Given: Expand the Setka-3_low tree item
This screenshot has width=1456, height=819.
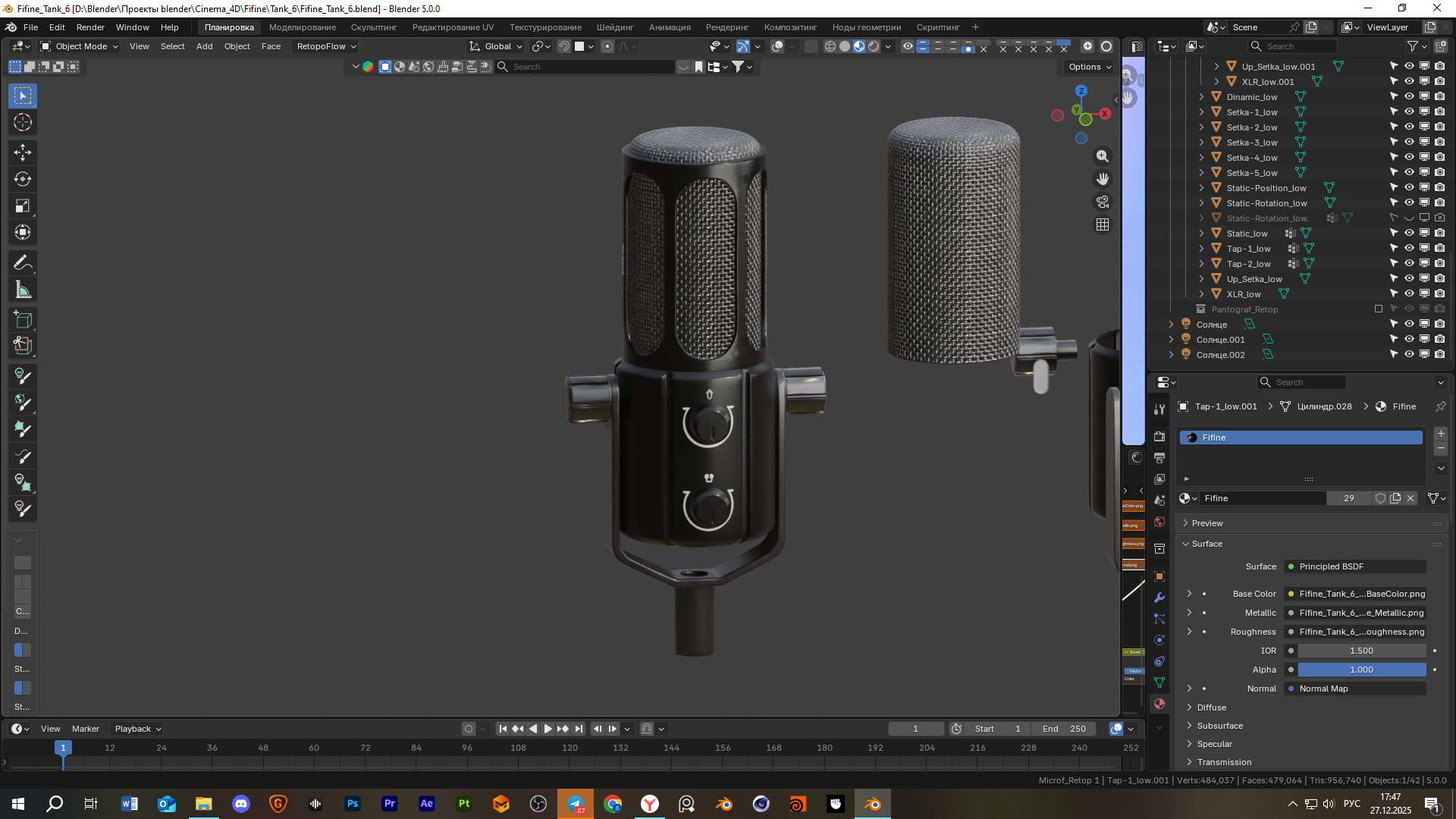Looking at the screenshot, I should click(1201, 143).
